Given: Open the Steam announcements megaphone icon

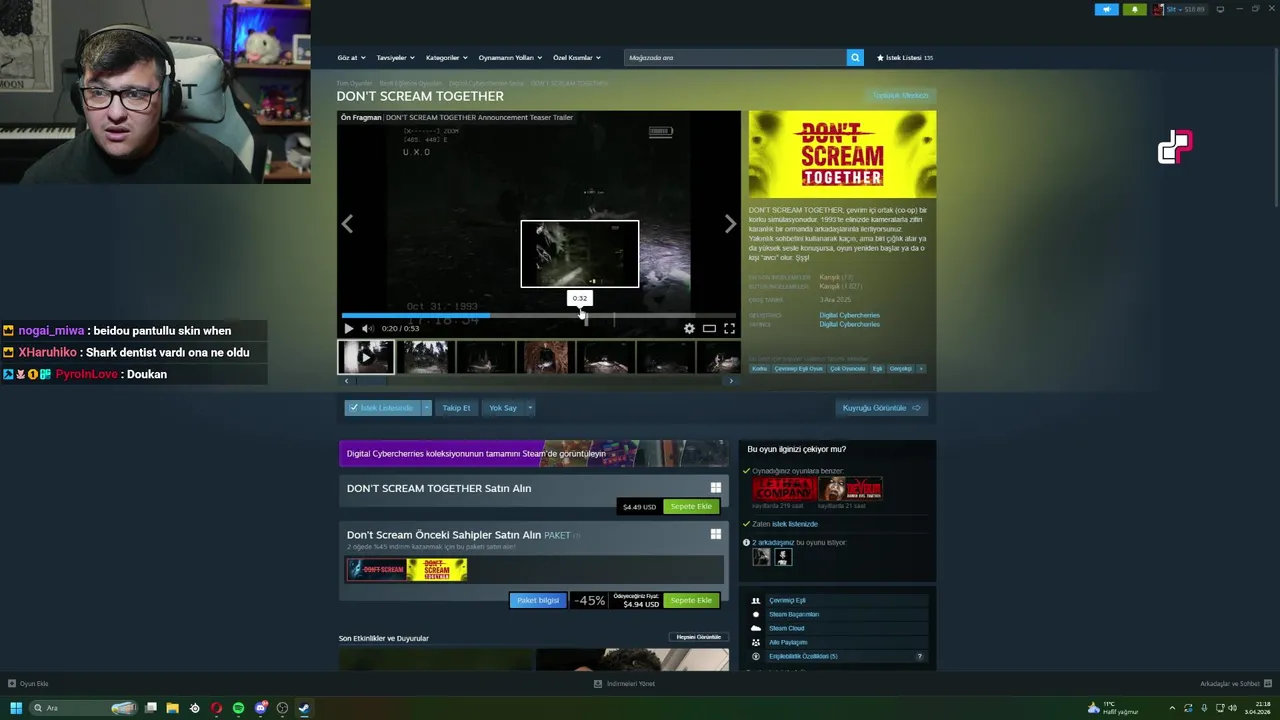Looking at the screenshot, I should (1107, 9).
